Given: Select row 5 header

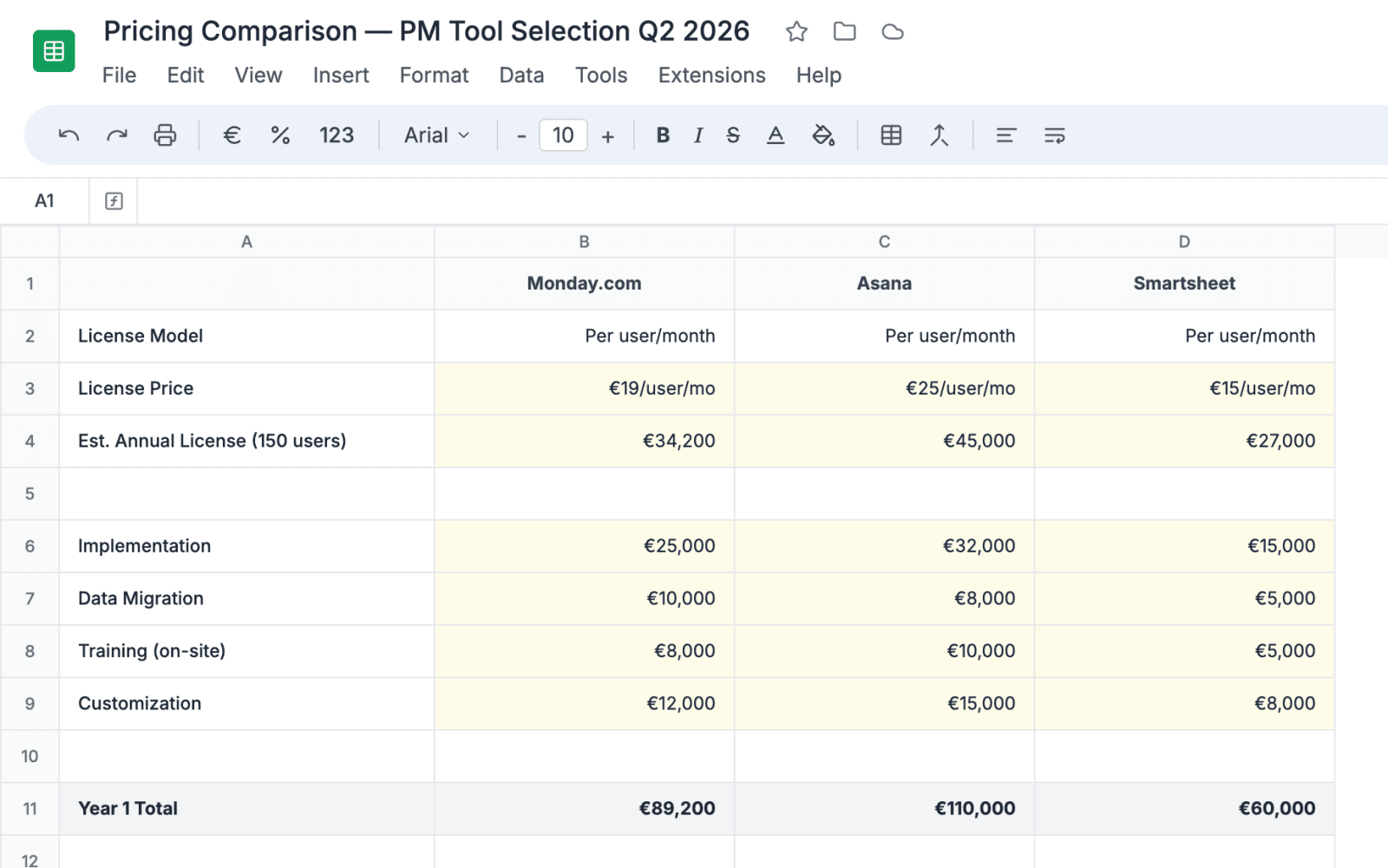Looking at the screenshot, I should pyautogui.click(x=29, y=493).
